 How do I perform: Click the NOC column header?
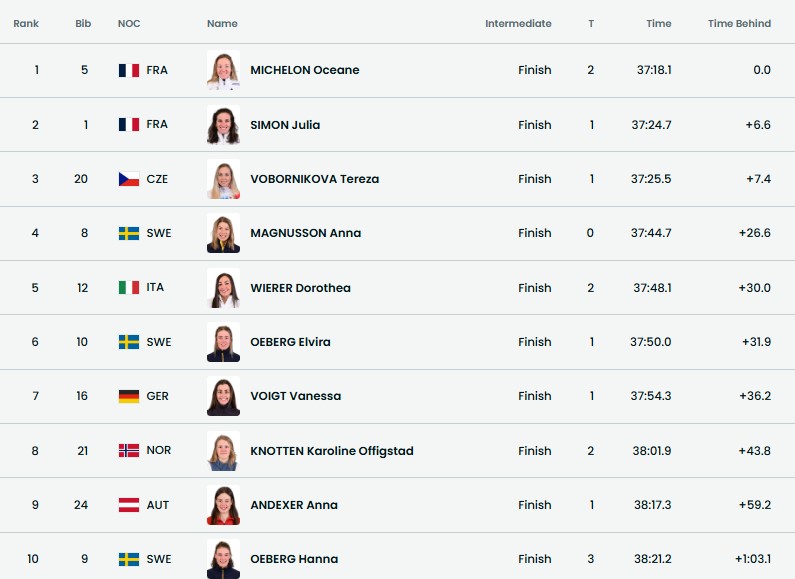(x=129, y=24)
